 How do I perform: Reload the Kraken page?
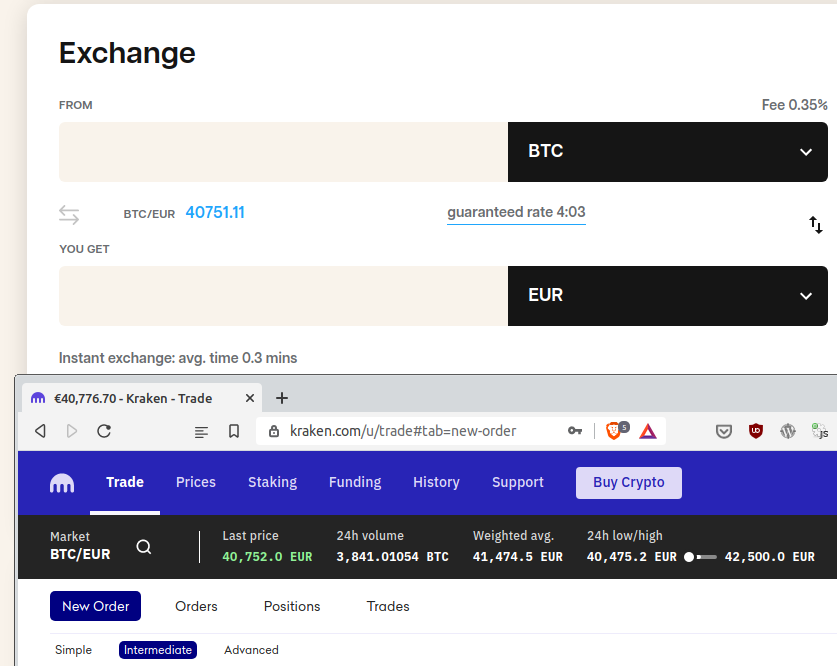(104, 431)
